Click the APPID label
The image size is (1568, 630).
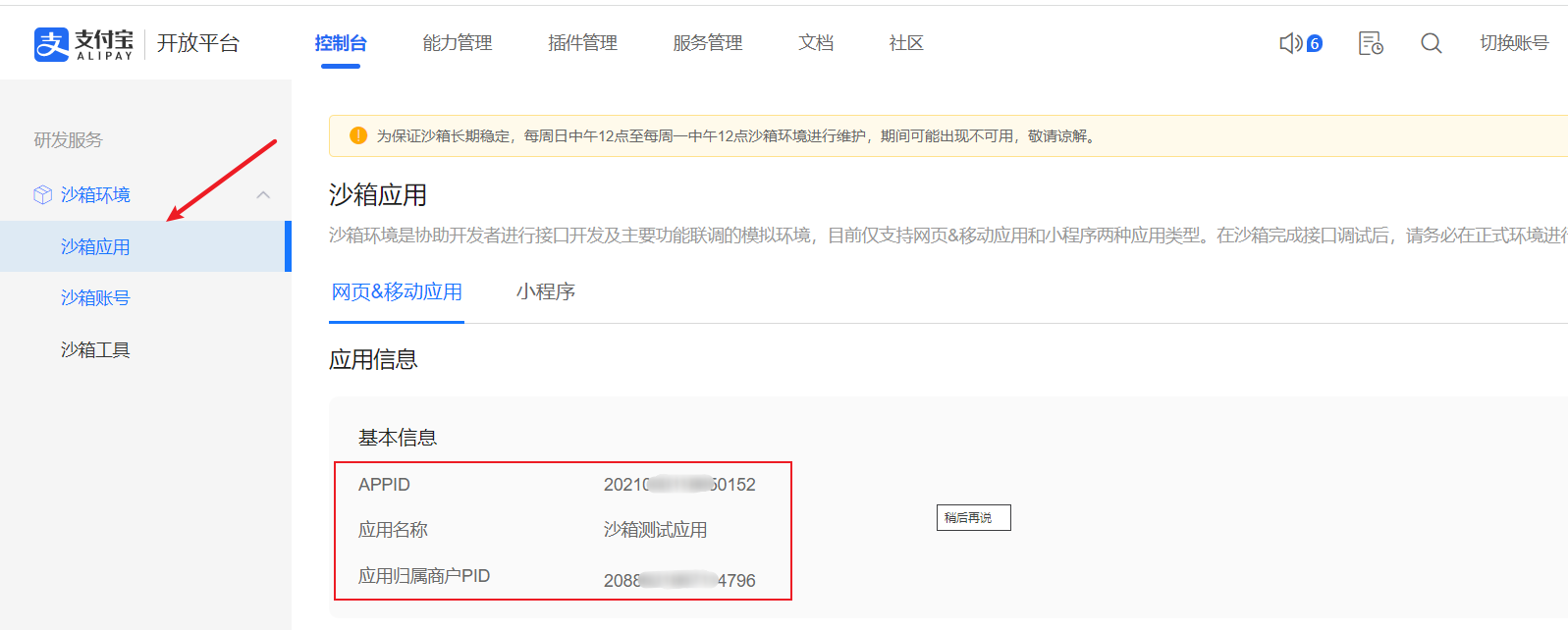coord(384,485)
